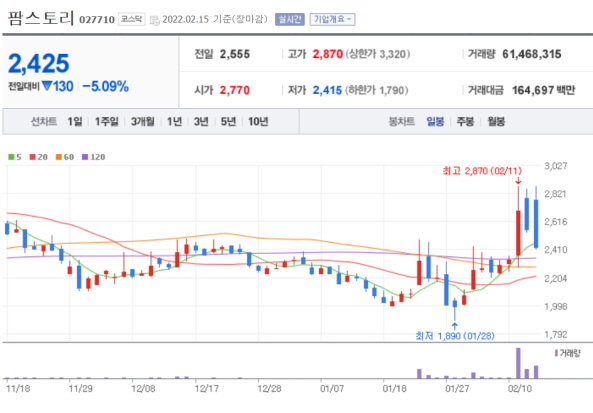This screenshot has height=413, width=593.
Task: Click the stock name 팜스토리
Action: [41, 18]
